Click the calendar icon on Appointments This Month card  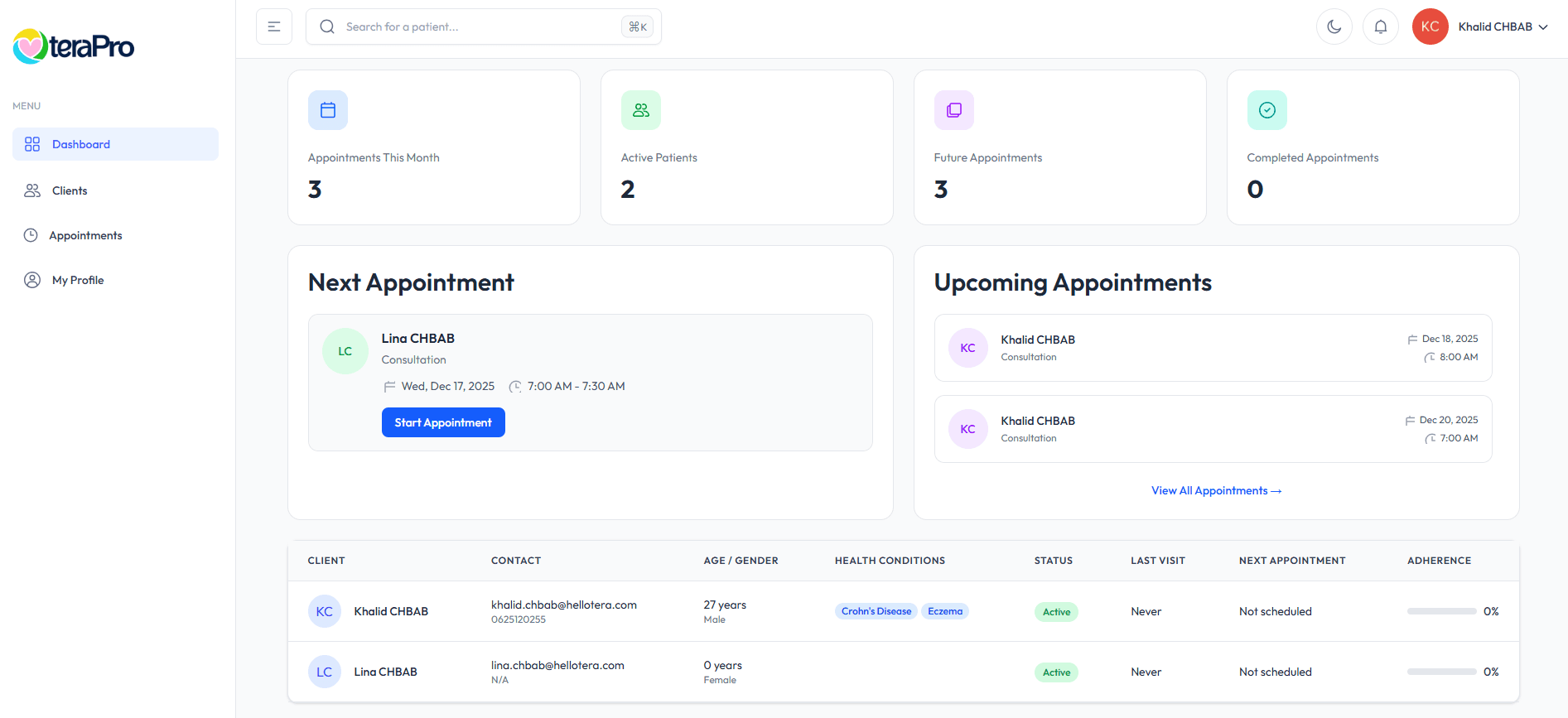click(x=328, y=110)
